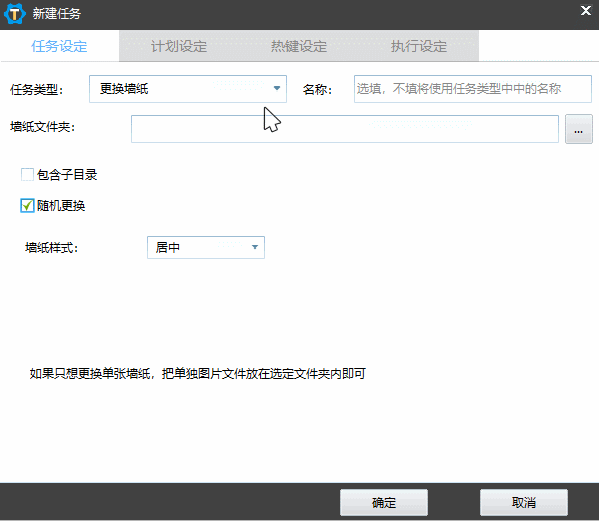Browse for wallpaper folder with the ... button
The image size is (599, 521).
[x=578, y=129]
